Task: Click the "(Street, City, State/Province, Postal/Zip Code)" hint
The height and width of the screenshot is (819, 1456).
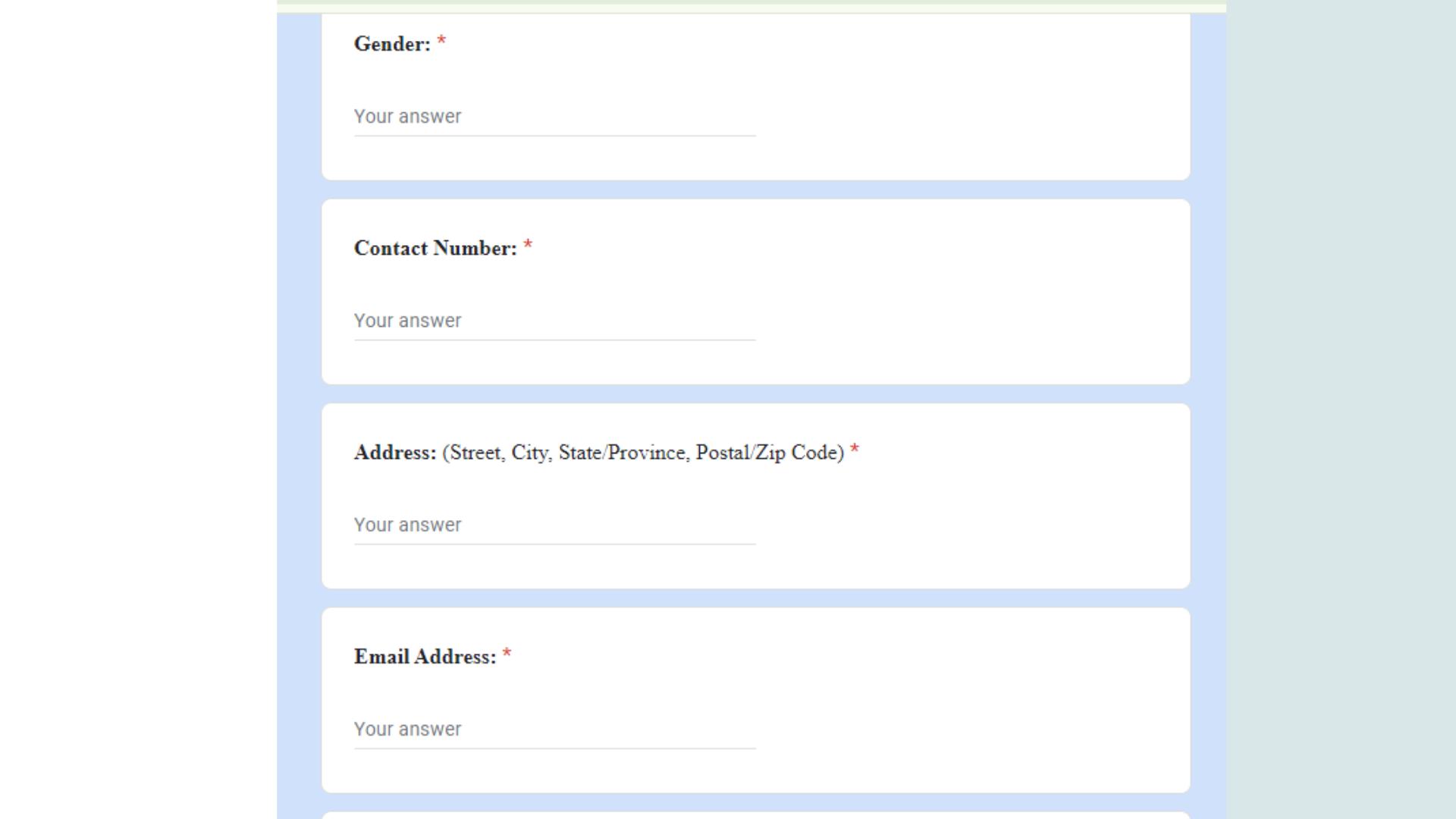Action: [643, 453]
